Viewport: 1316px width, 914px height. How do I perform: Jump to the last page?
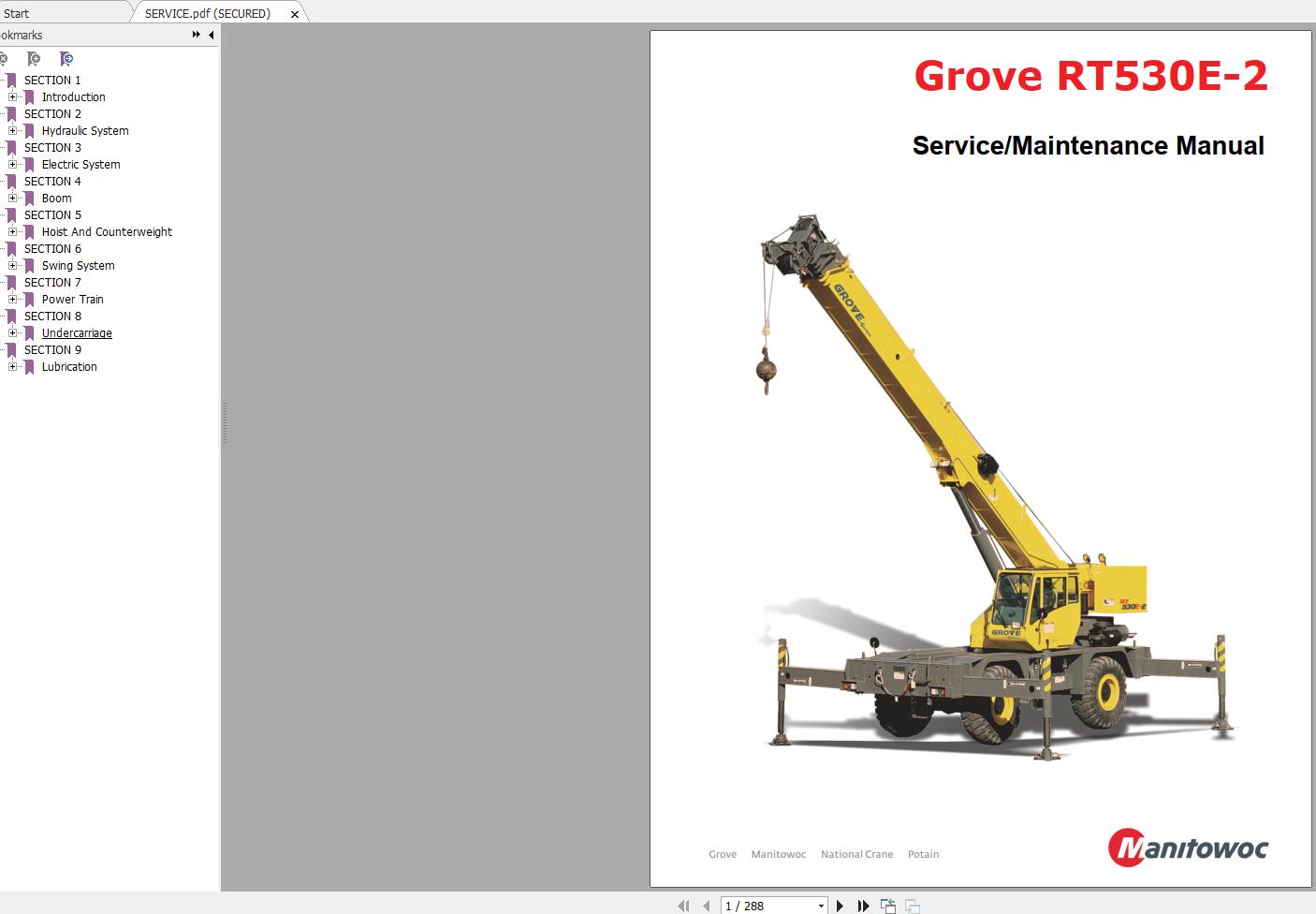863,906
